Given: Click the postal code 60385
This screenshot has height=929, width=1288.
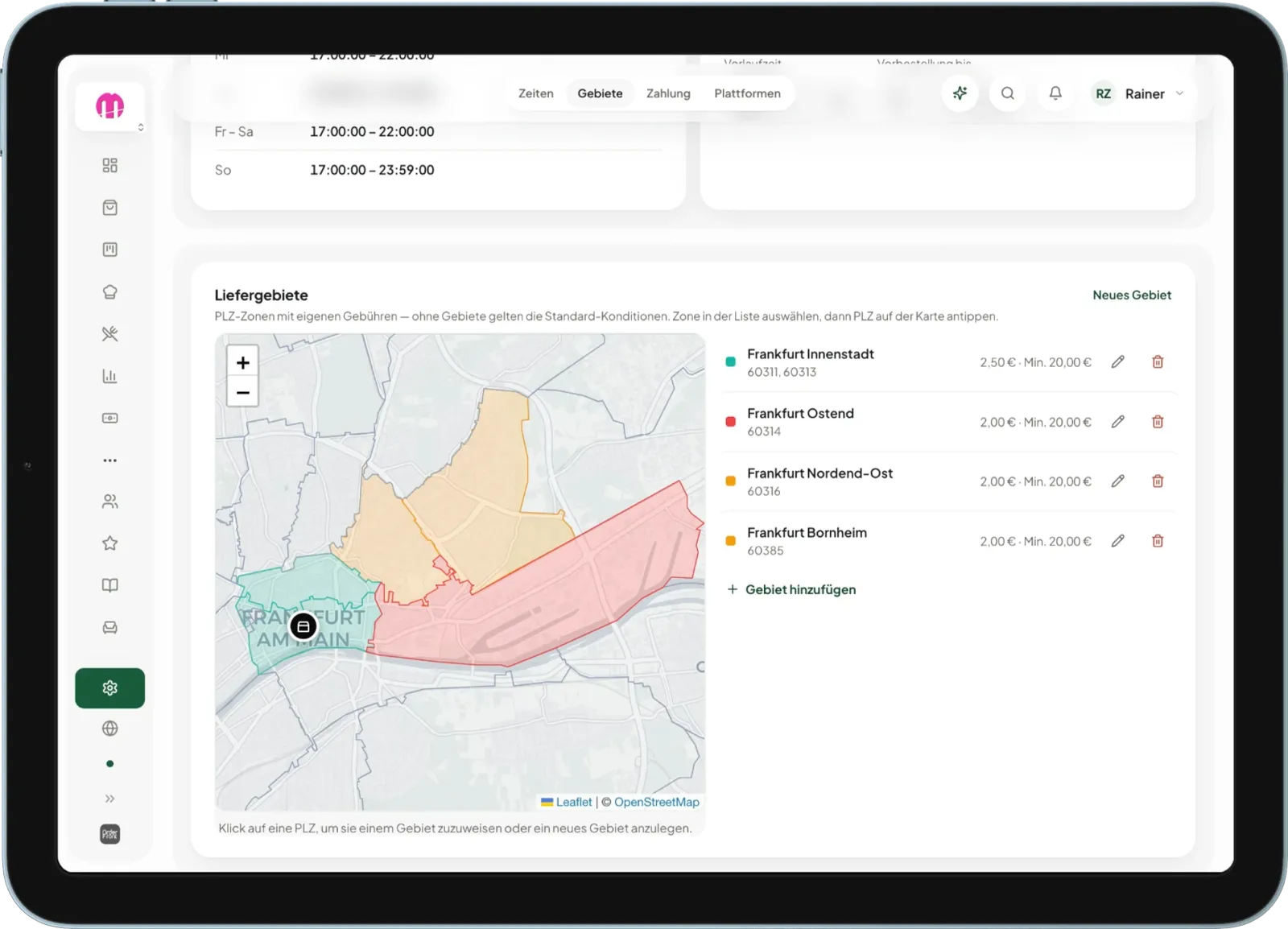Looking at the screenshot, I should pos(766,551).
